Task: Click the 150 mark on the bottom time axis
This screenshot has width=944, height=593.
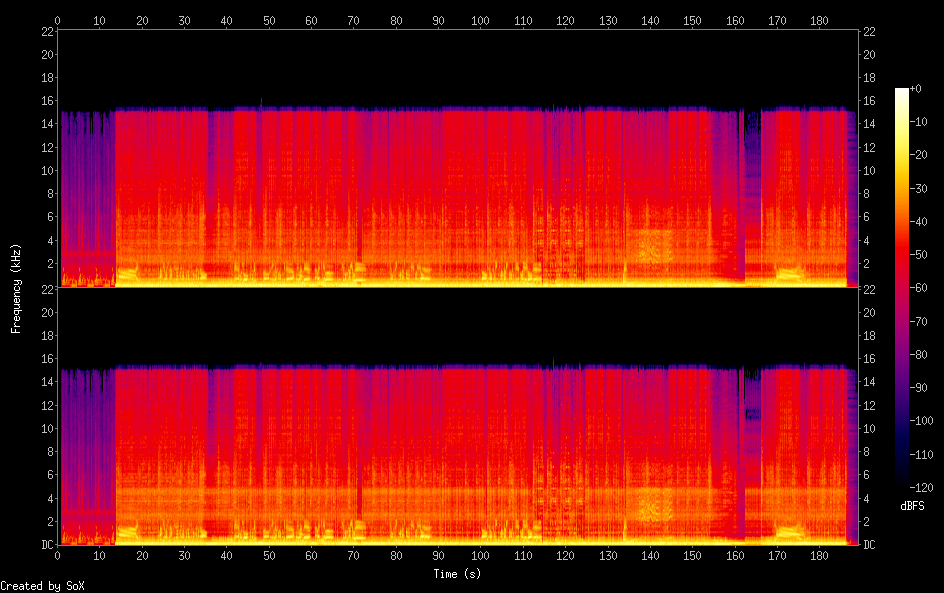Action: coord(692,555)
